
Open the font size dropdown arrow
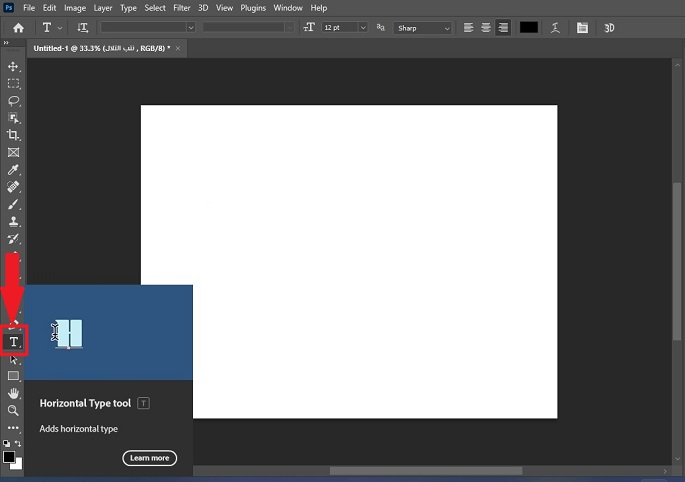[363, 28]
